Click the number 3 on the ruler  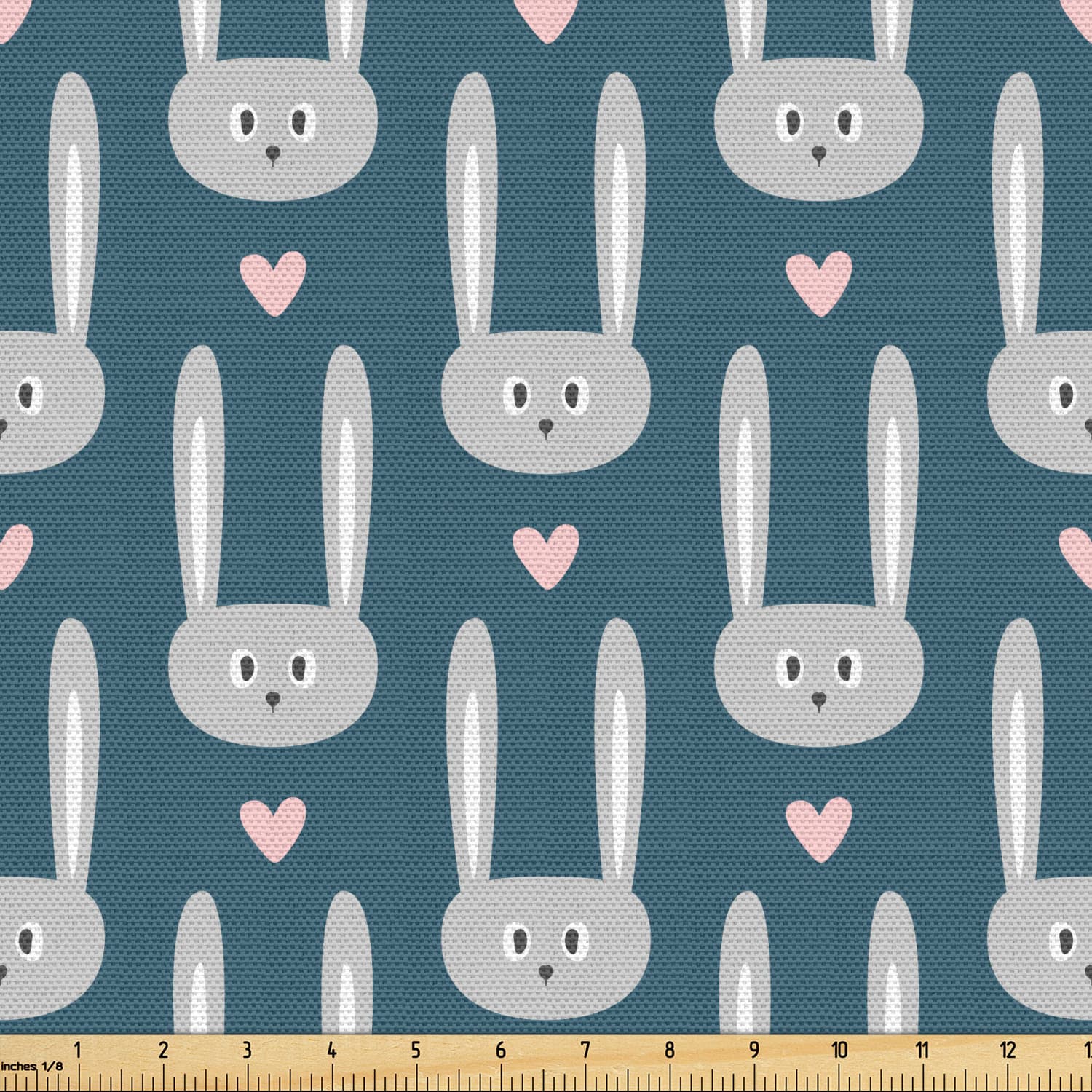247,1050
